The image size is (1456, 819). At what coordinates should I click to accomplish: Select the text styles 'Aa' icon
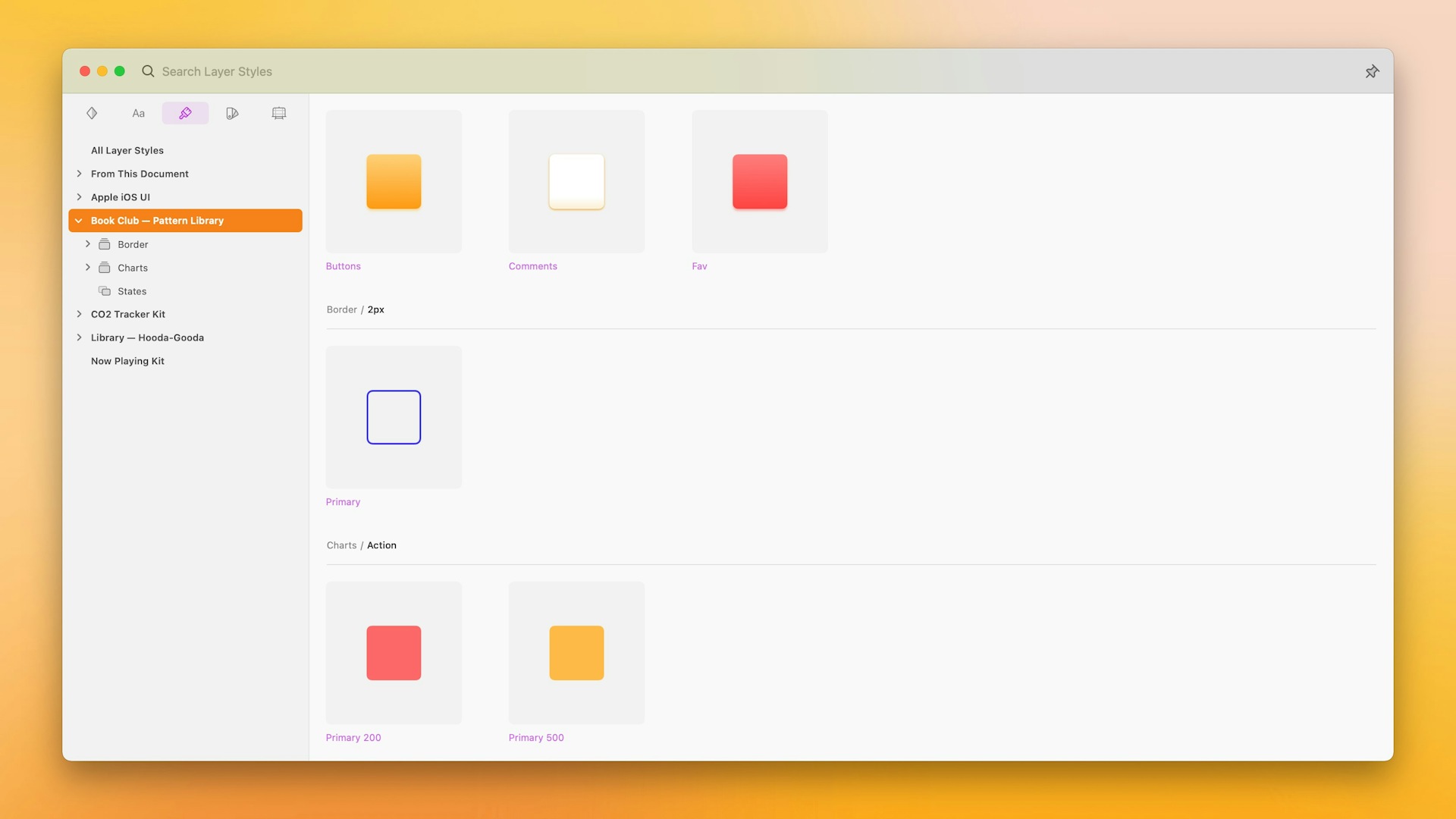(x=138, y=112)
